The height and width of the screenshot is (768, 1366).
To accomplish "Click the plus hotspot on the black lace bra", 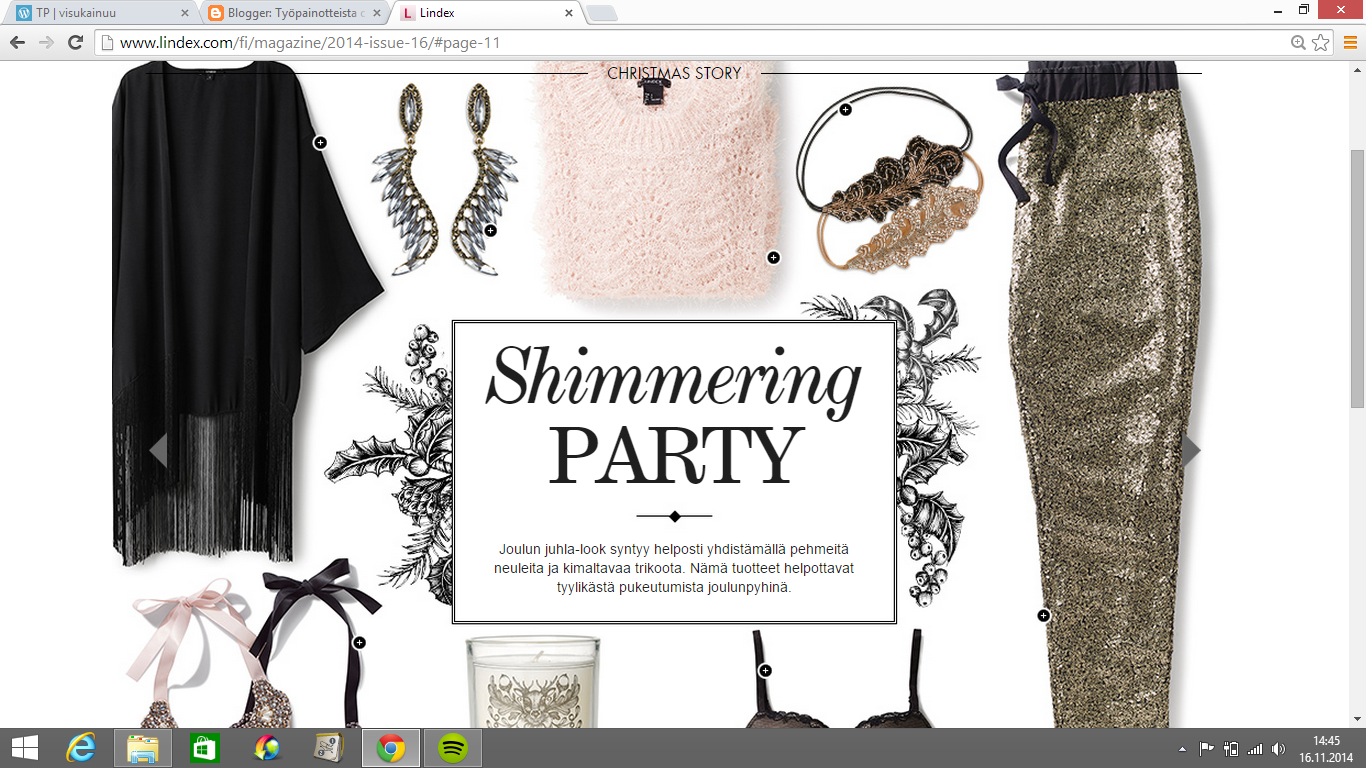I will click(x=765, y=671).
